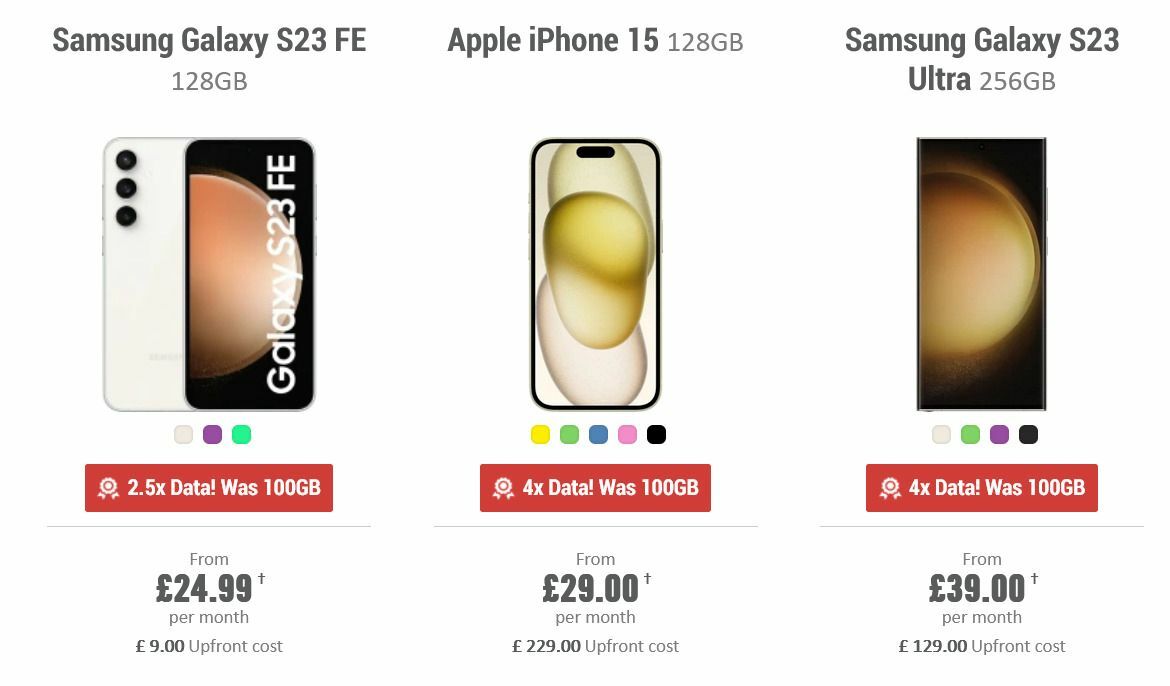The image size is (1170, 686).
Task: Select the cream color option for the Galaxy S23 FE
Action: coord(183,434)
